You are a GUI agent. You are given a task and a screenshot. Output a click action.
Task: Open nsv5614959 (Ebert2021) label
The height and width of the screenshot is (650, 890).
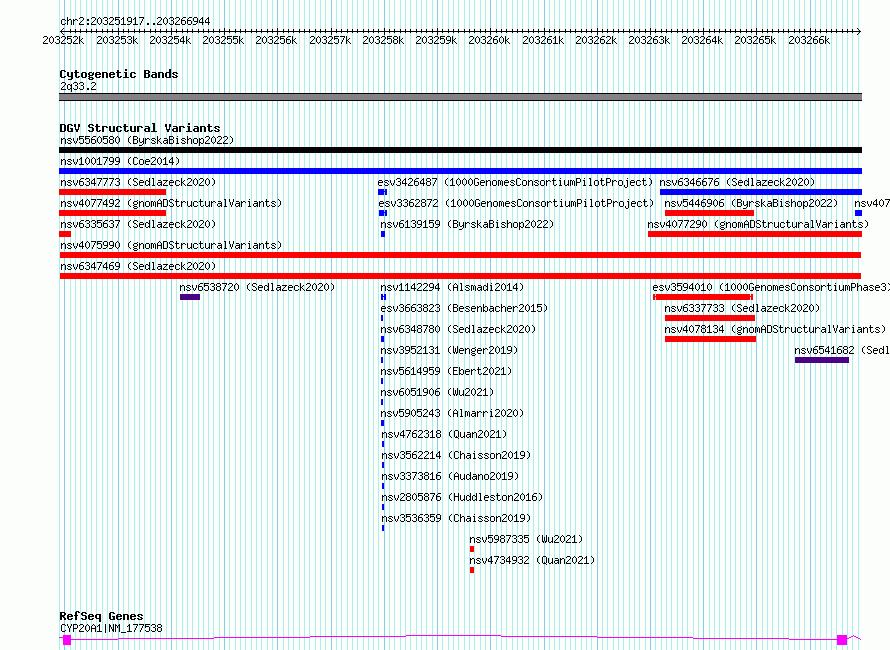(446, 371)
